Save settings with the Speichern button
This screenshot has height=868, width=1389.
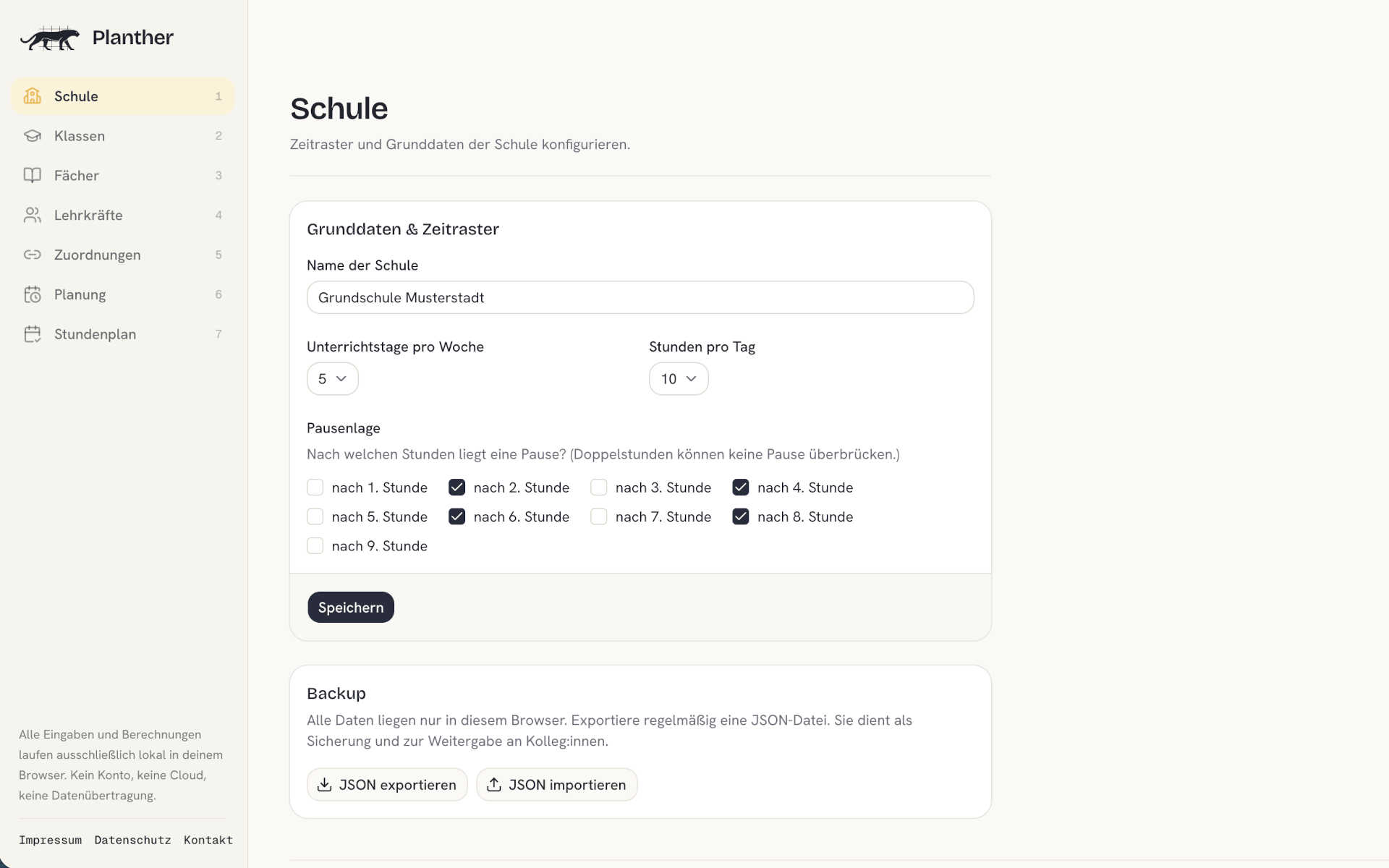[x=351, y=608]
